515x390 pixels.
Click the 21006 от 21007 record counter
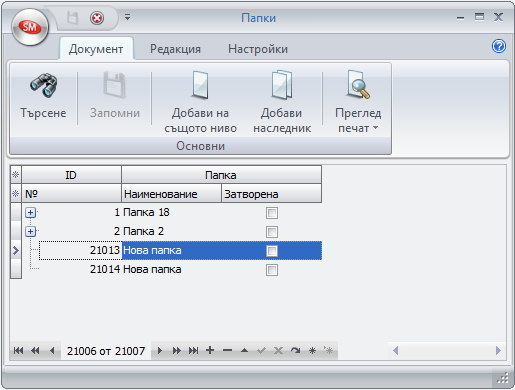(106, 351)
